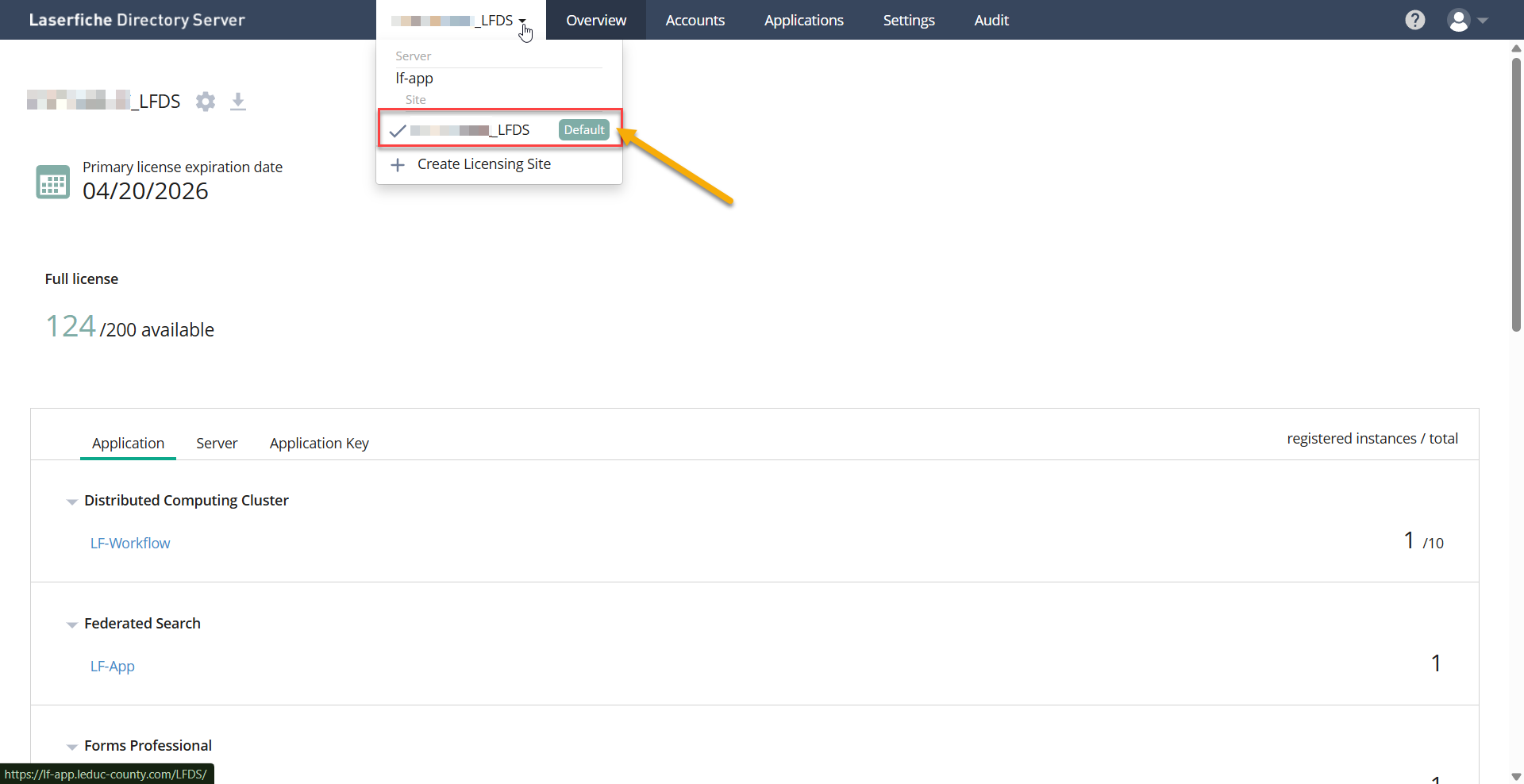Collapse the Federated Search section

click(x=71, y=625)
